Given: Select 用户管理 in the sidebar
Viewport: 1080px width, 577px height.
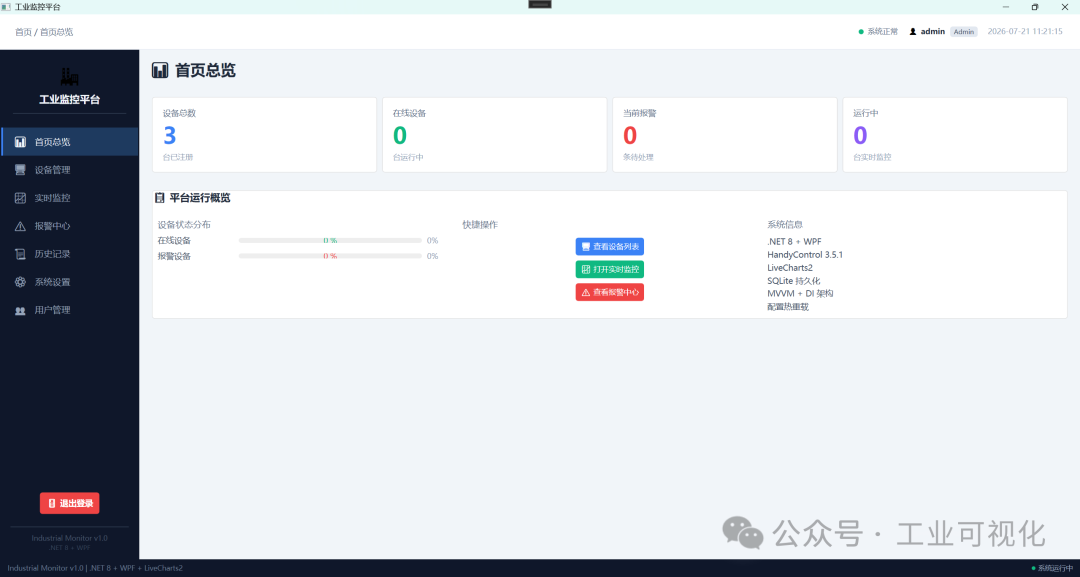Looking at the screenshot, I should point(70,310).
